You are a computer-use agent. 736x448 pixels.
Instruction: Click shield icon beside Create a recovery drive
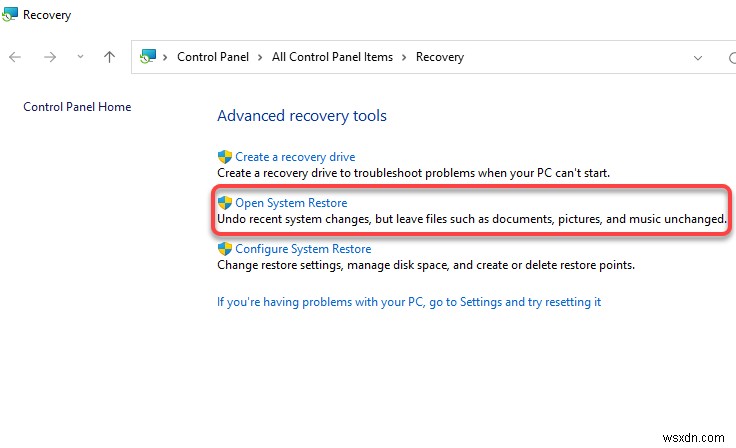225,156
